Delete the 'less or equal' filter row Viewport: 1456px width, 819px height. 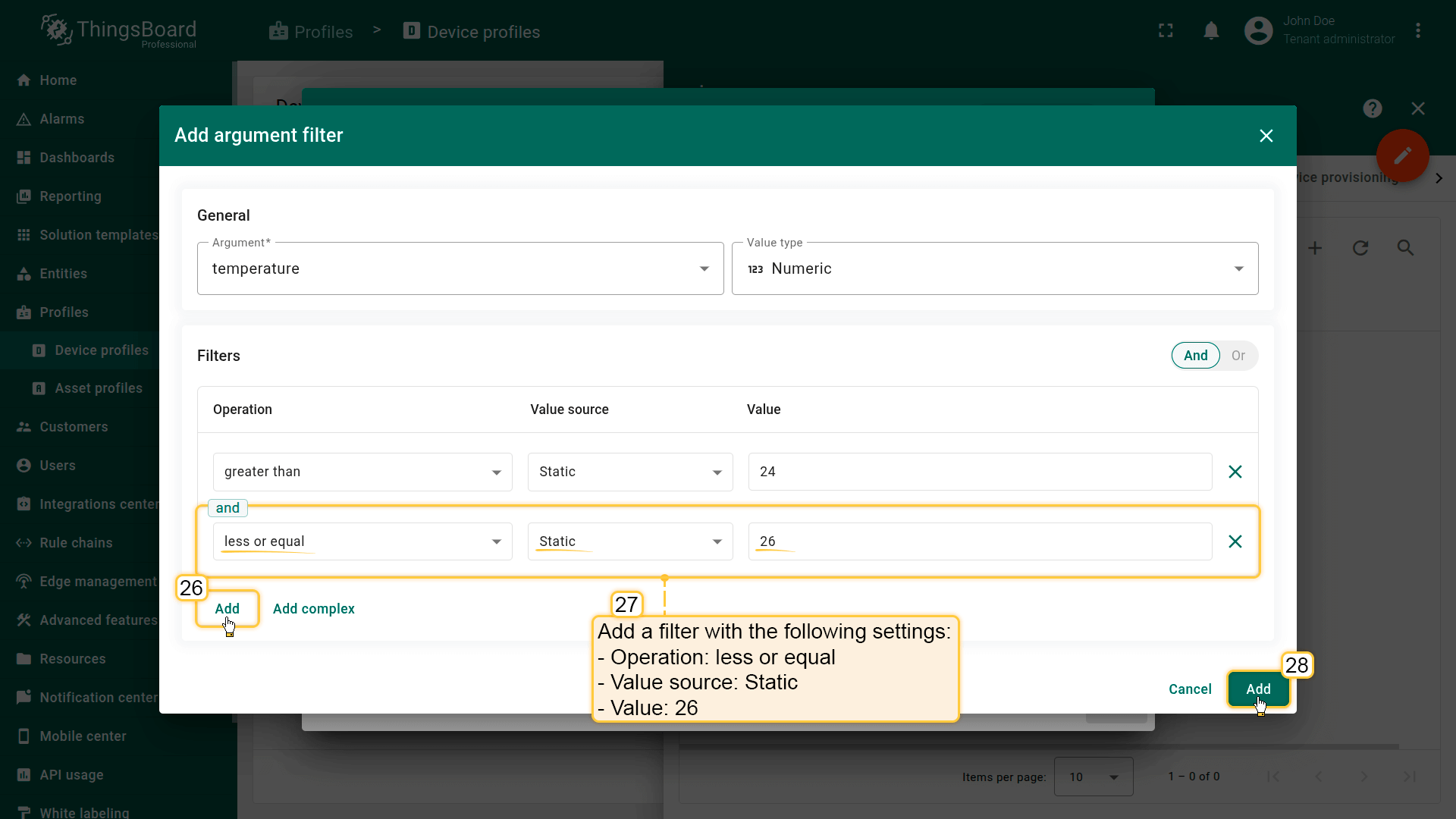[x=1235, y=541]
